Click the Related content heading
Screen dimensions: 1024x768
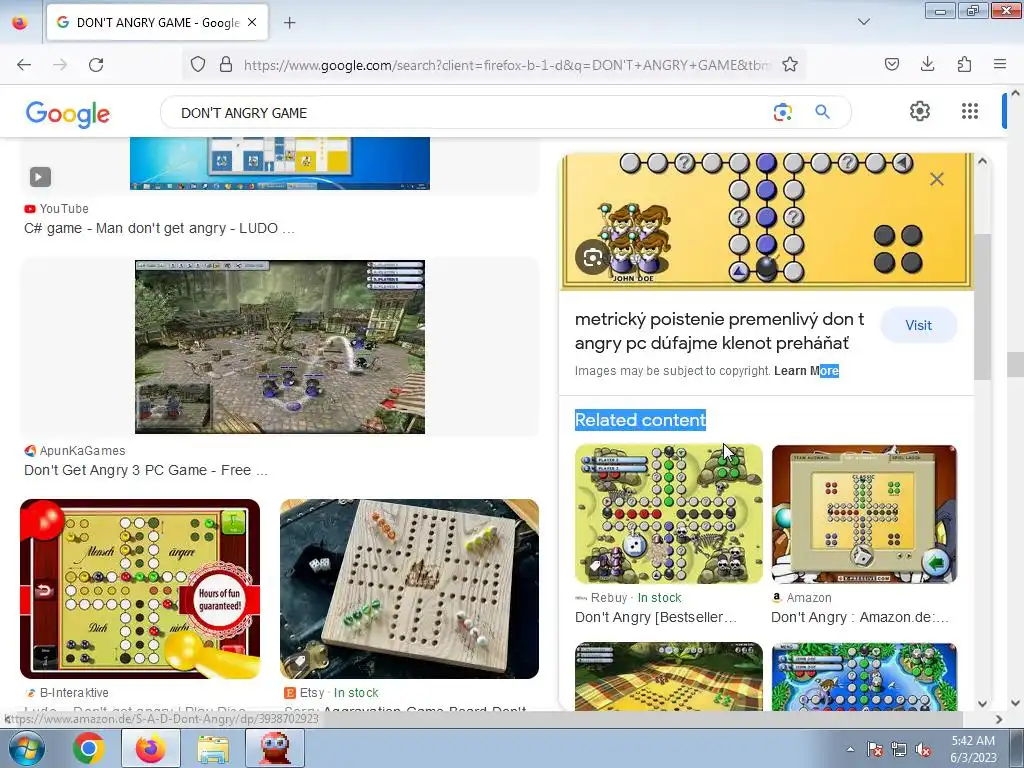[x=640, y=420]
